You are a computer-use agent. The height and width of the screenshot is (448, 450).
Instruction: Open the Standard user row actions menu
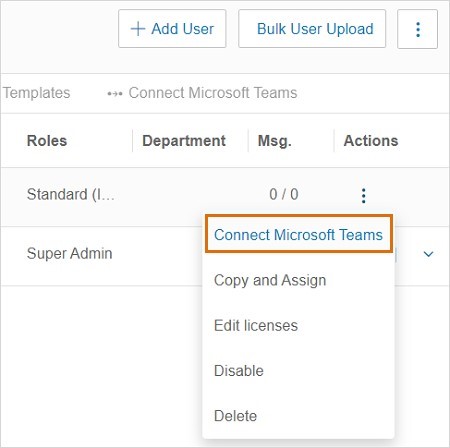pyautogui.click(x=364, y=196)
